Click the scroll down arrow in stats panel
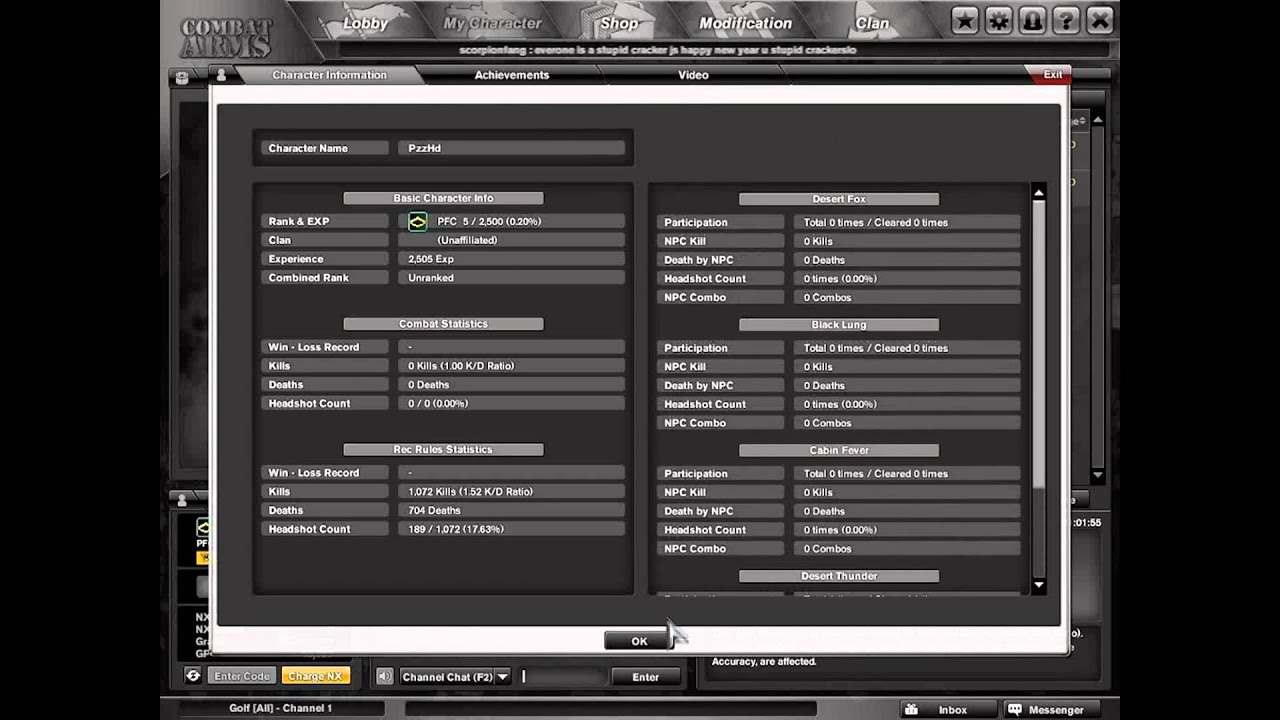The image size is (1280, 720). tap(1038, 585)
